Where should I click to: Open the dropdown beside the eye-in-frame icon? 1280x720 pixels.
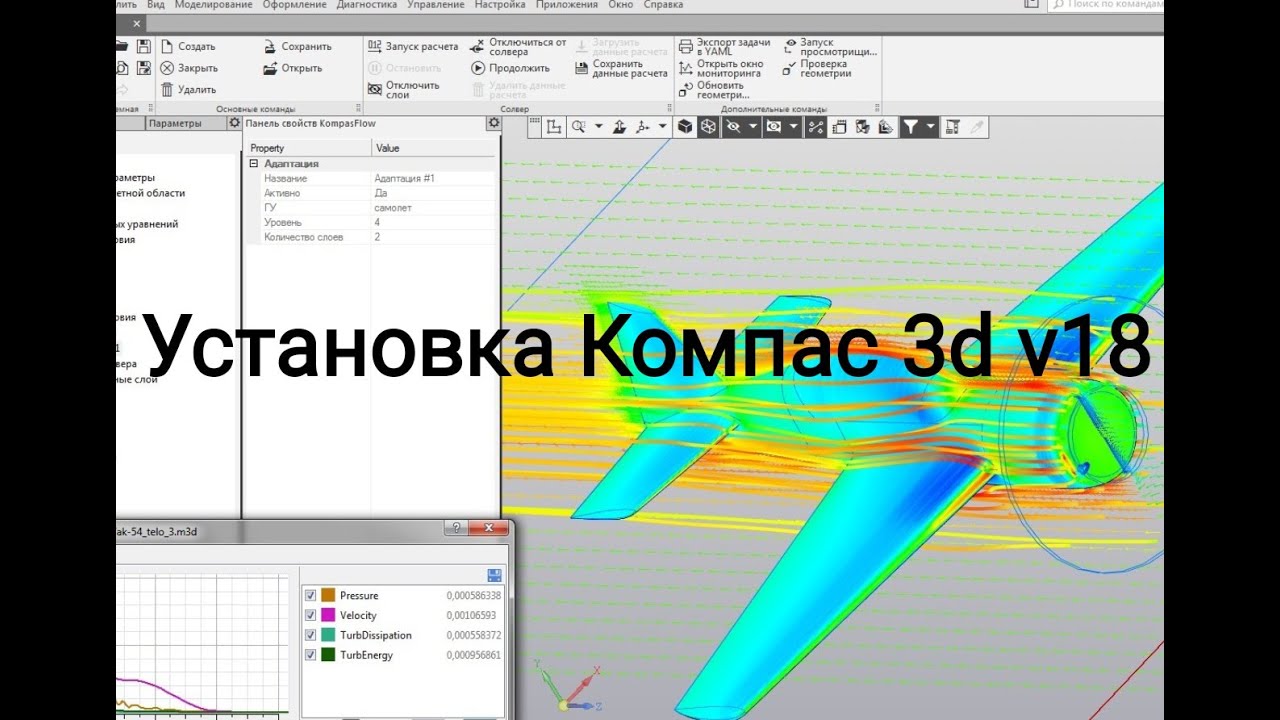[x=793, y=127]
